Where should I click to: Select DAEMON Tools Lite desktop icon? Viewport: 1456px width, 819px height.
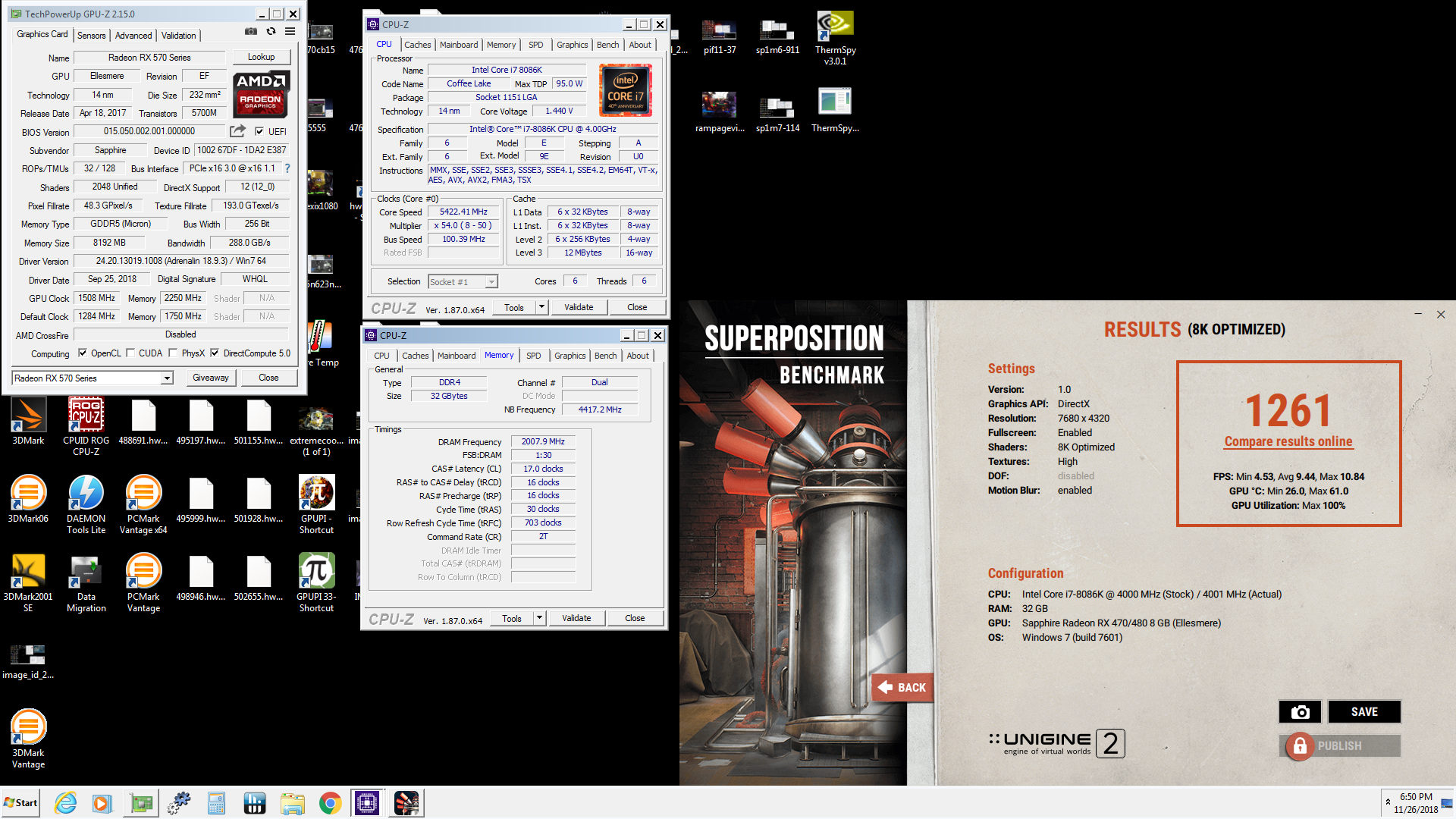(x=86, y=505)
